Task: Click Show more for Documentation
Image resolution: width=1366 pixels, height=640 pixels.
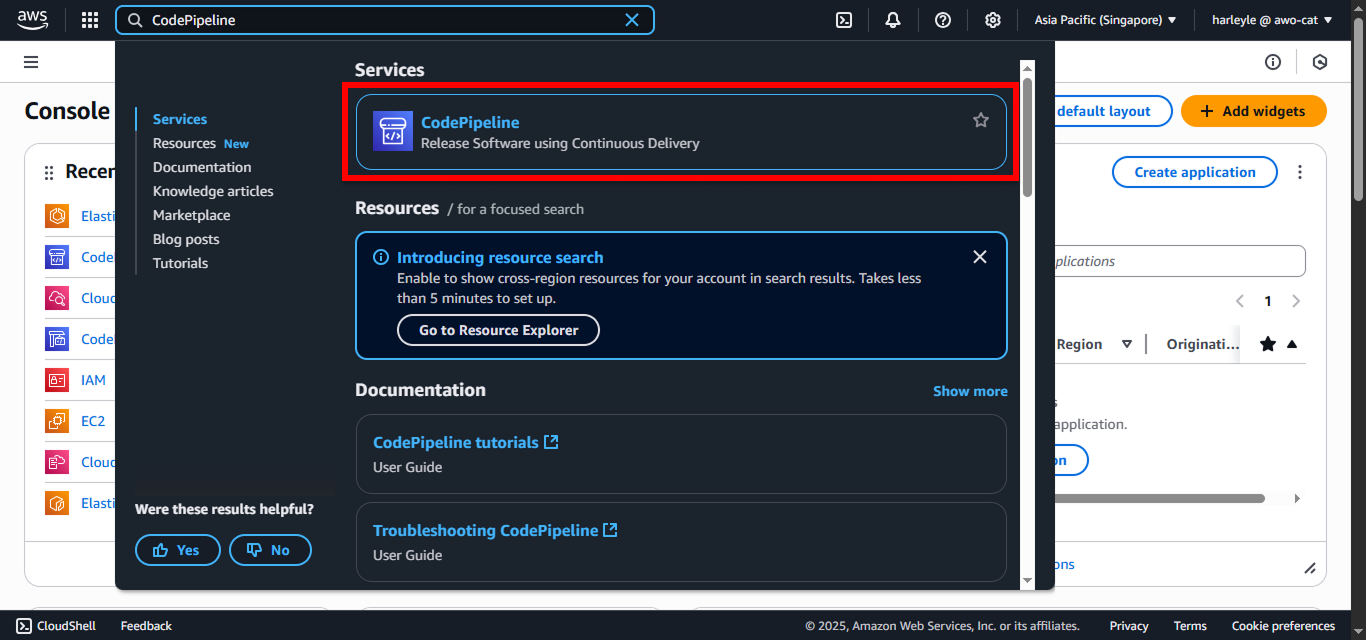Action: tap(970, 391)
